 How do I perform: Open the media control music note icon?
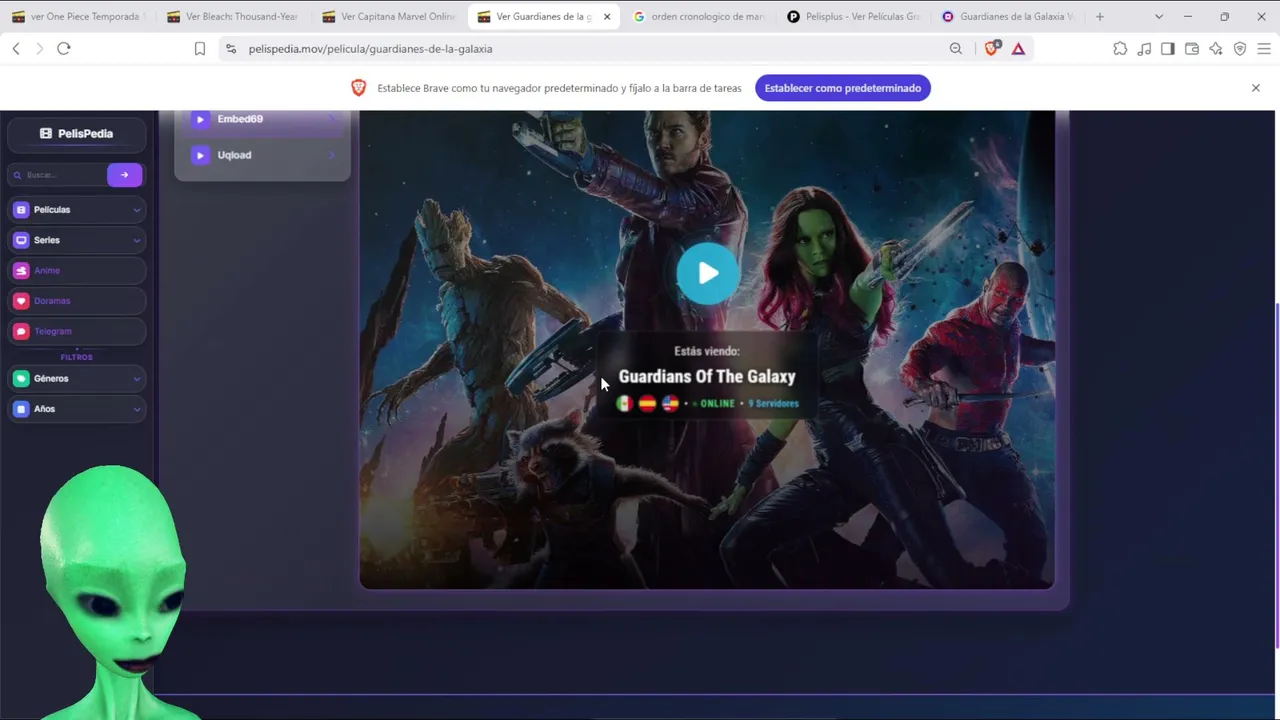pyautogui.click(x=1144, y=49)
